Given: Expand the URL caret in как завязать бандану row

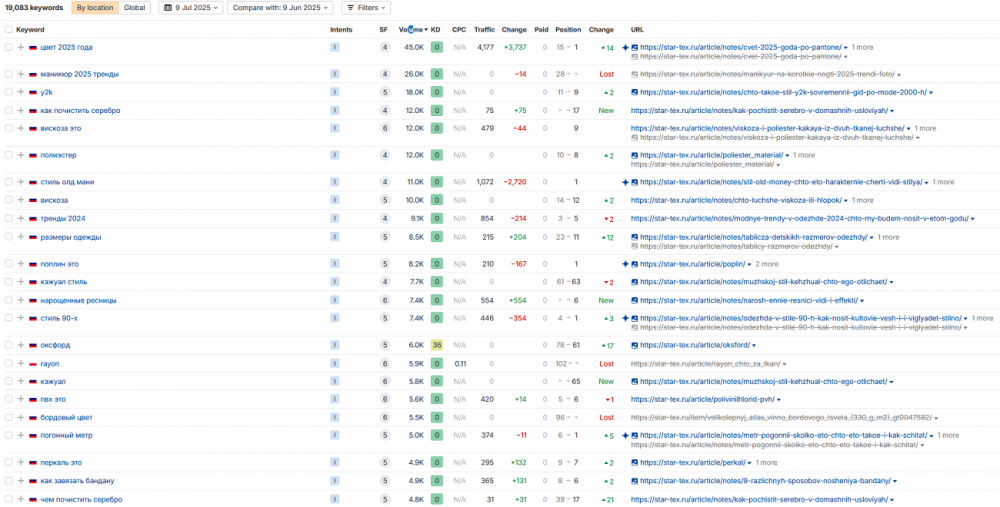Looking at the screenshot, I should (x=895, y=481).
